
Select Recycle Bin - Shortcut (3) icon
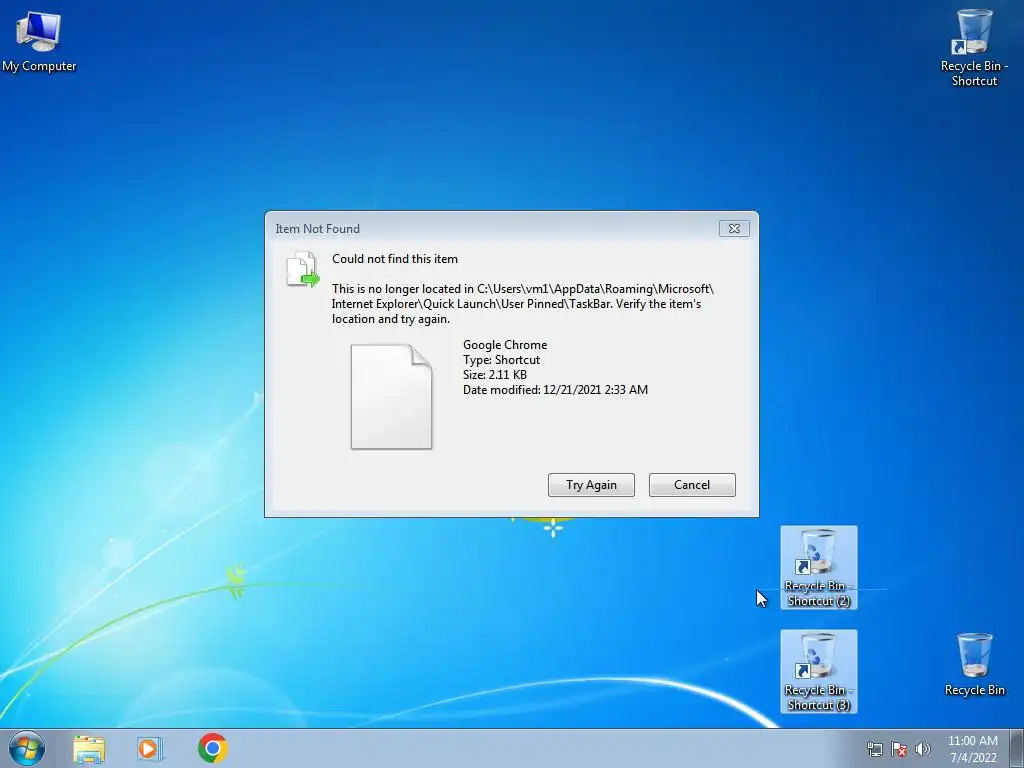pos(818,671)
